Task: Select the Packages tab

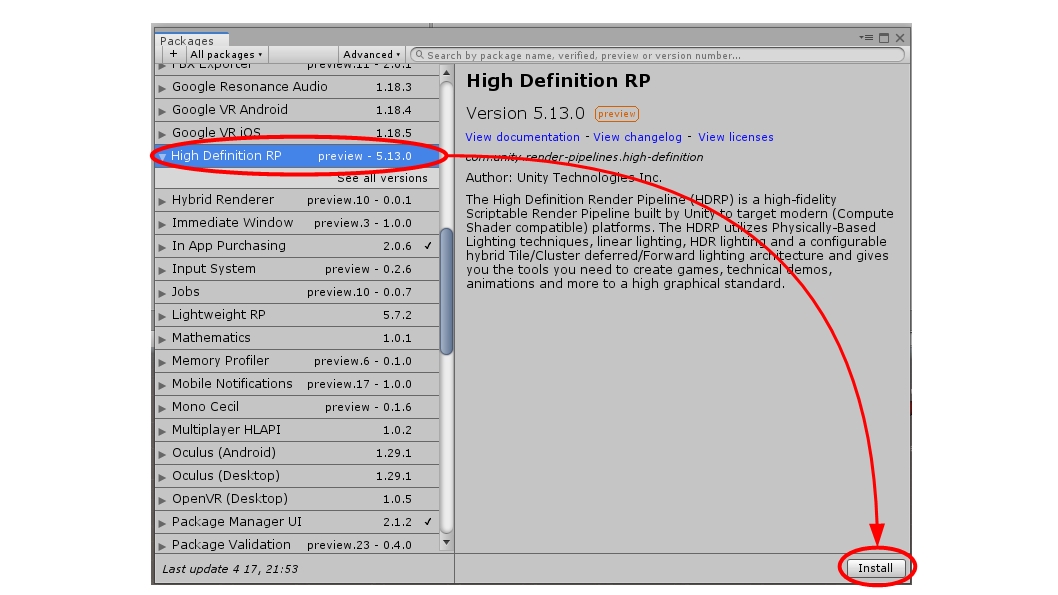Action: coord(191,40)
